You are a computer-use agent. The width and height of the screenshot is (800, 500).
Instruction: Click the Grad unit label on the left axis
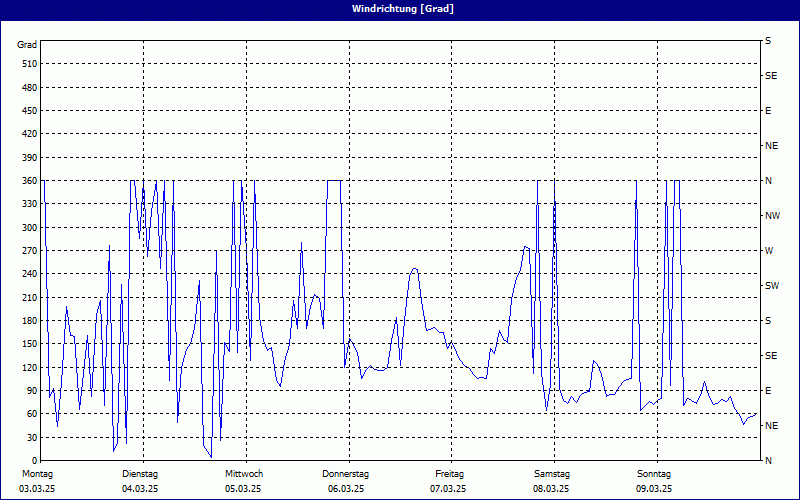tap(27, 45)
